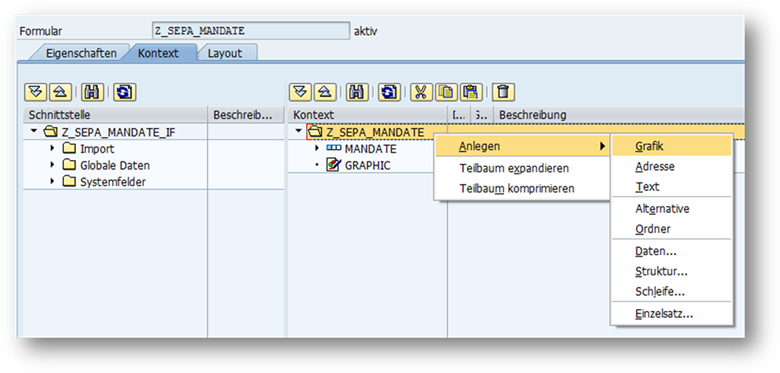Image resolution: width=780 pixels, height=373 pixels.
Task: Select Alternative from the submenu
Action: click(672, 209)
